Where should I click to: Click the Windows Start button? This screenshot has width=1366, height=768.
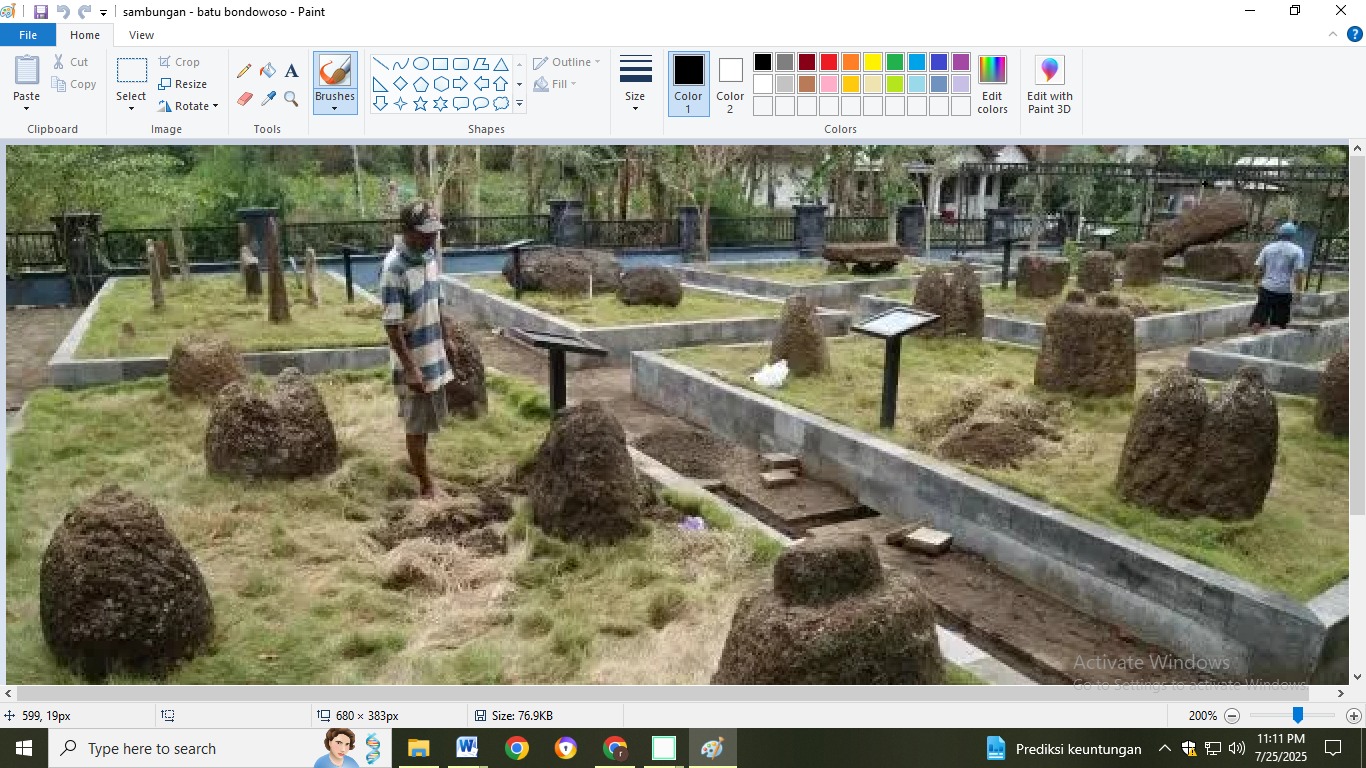click(23, 748)
